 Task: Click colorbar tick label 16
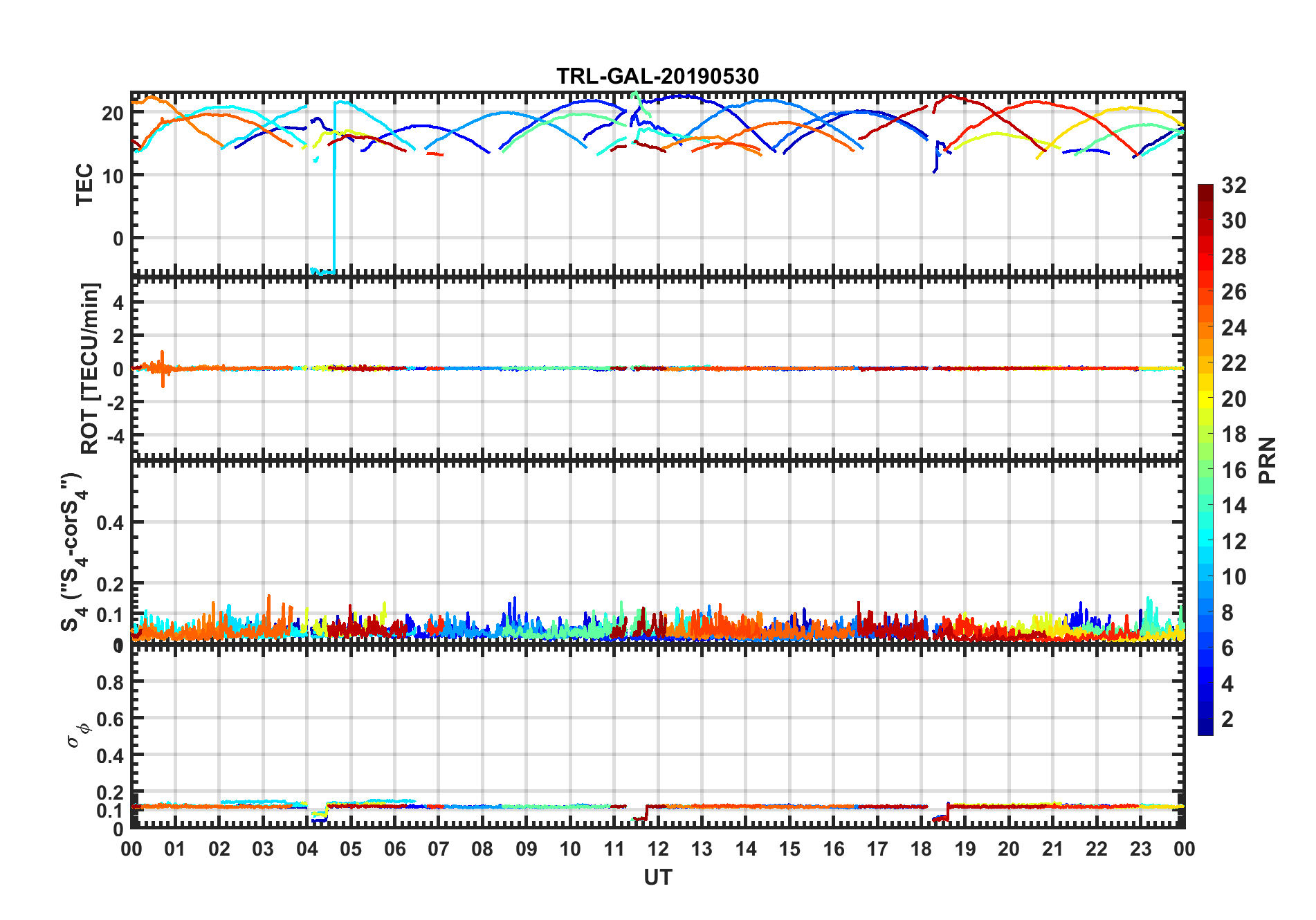click(x=1234, y=470)
